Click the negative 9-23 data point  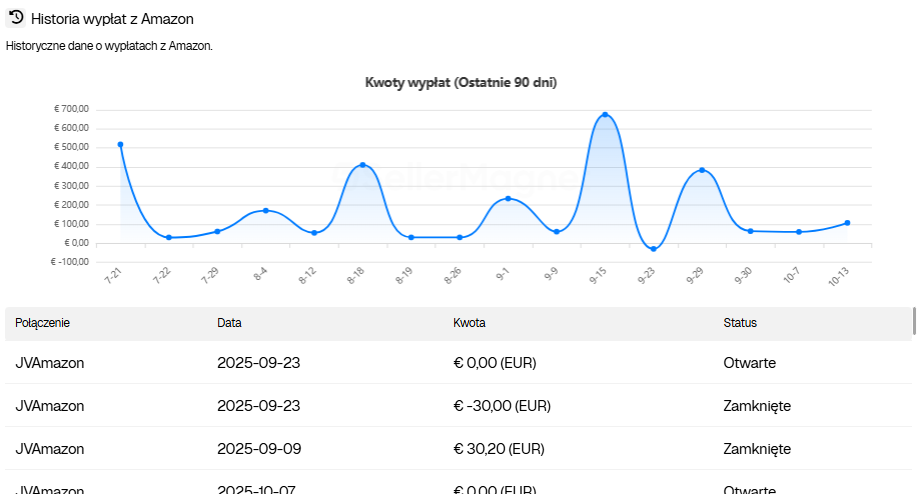pyautogui.click(x=653, y=249)
